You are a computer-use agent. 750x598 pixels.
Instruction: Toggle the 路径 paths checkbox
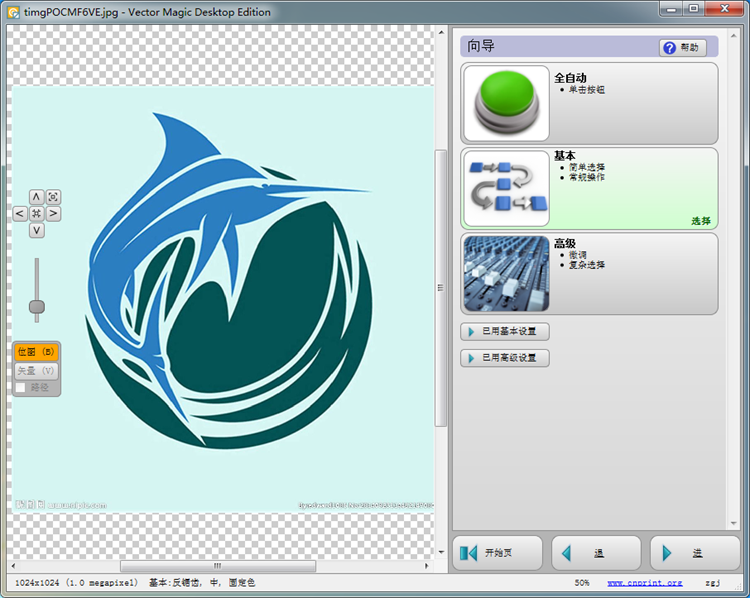pyautogui.click(x=21, y=388)
